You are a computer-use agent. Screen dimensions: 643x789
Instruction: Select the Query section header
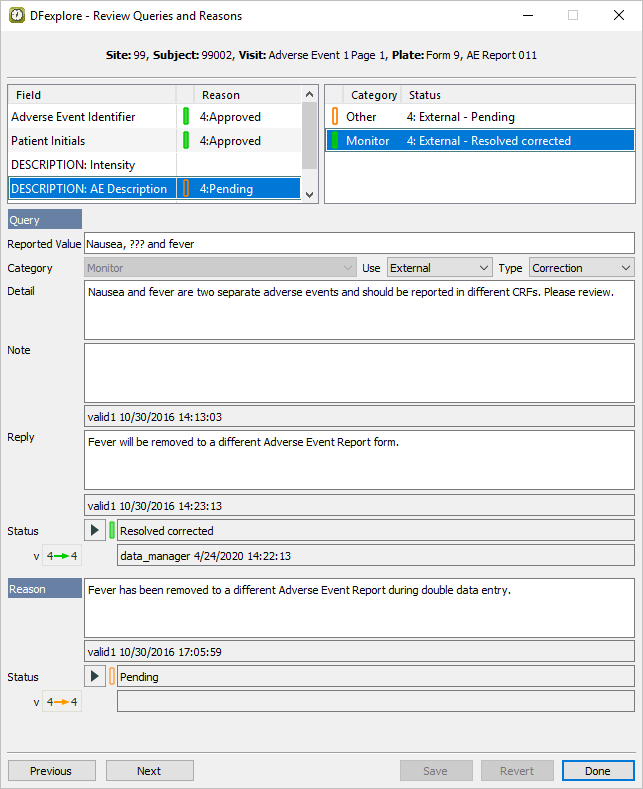coord(45,219)
